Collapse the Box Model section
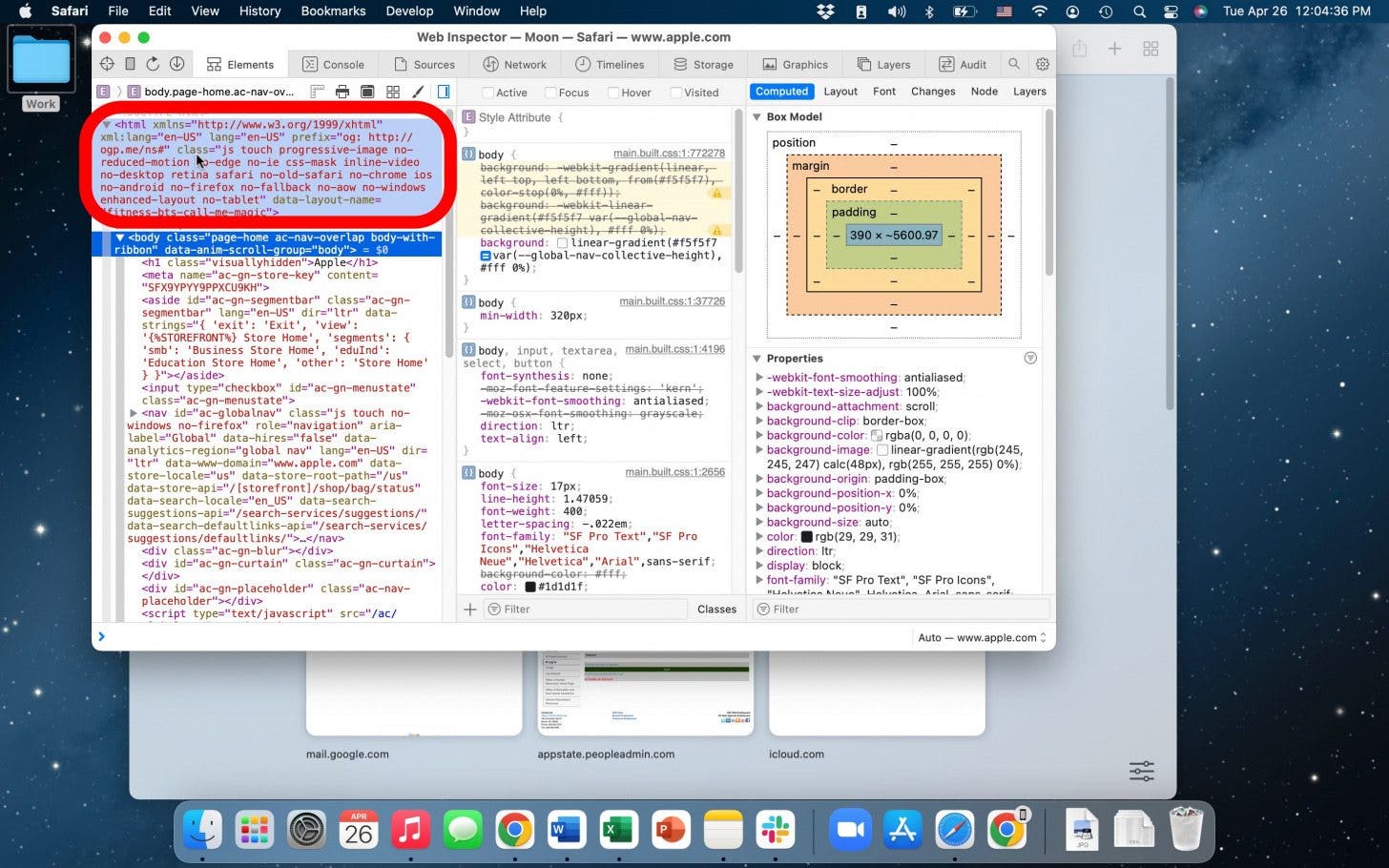The height and width of the screenshot is (868, 1389). click(x=757, y=116)
